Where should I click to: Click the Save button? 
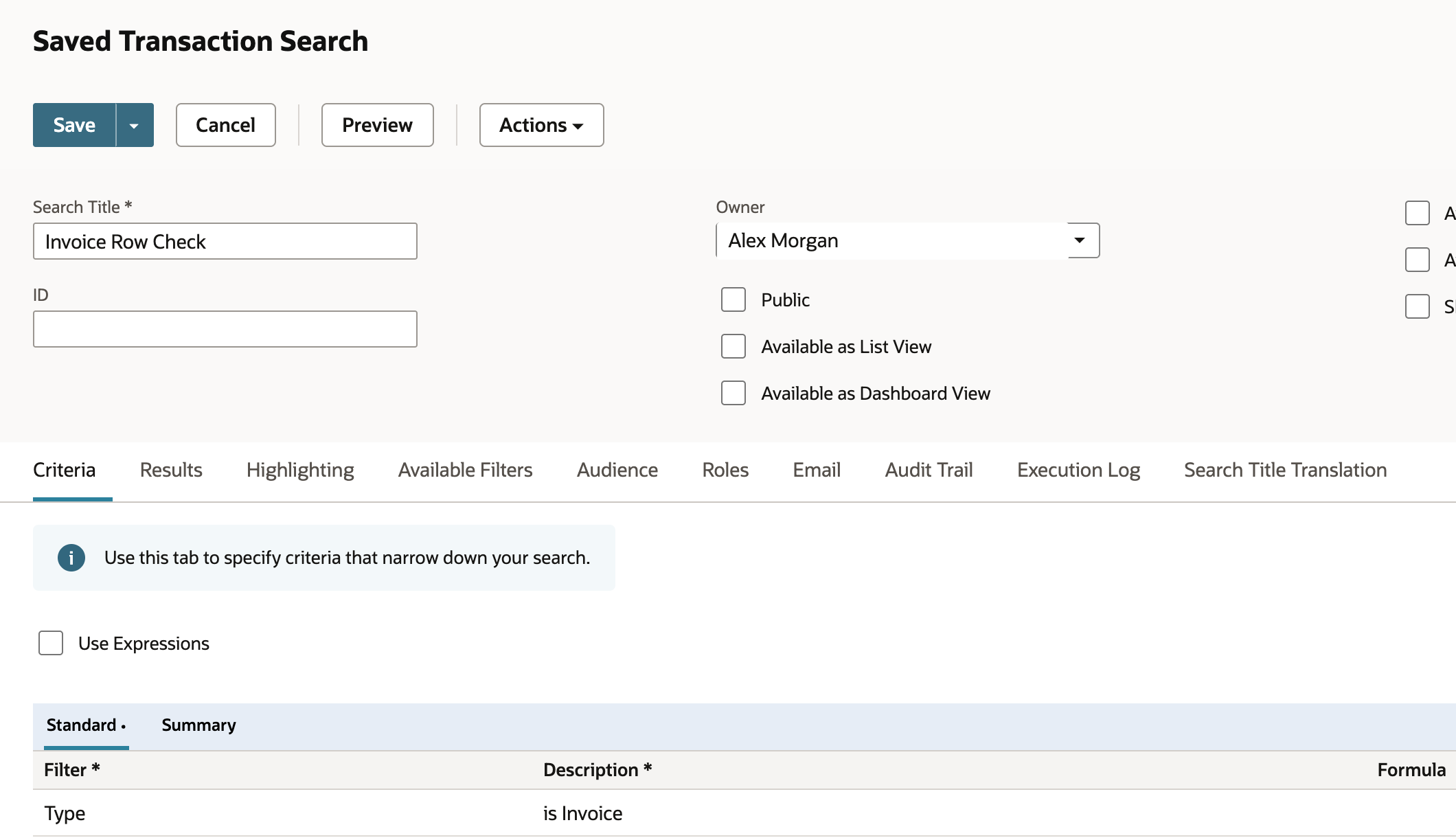coord(74,125)
